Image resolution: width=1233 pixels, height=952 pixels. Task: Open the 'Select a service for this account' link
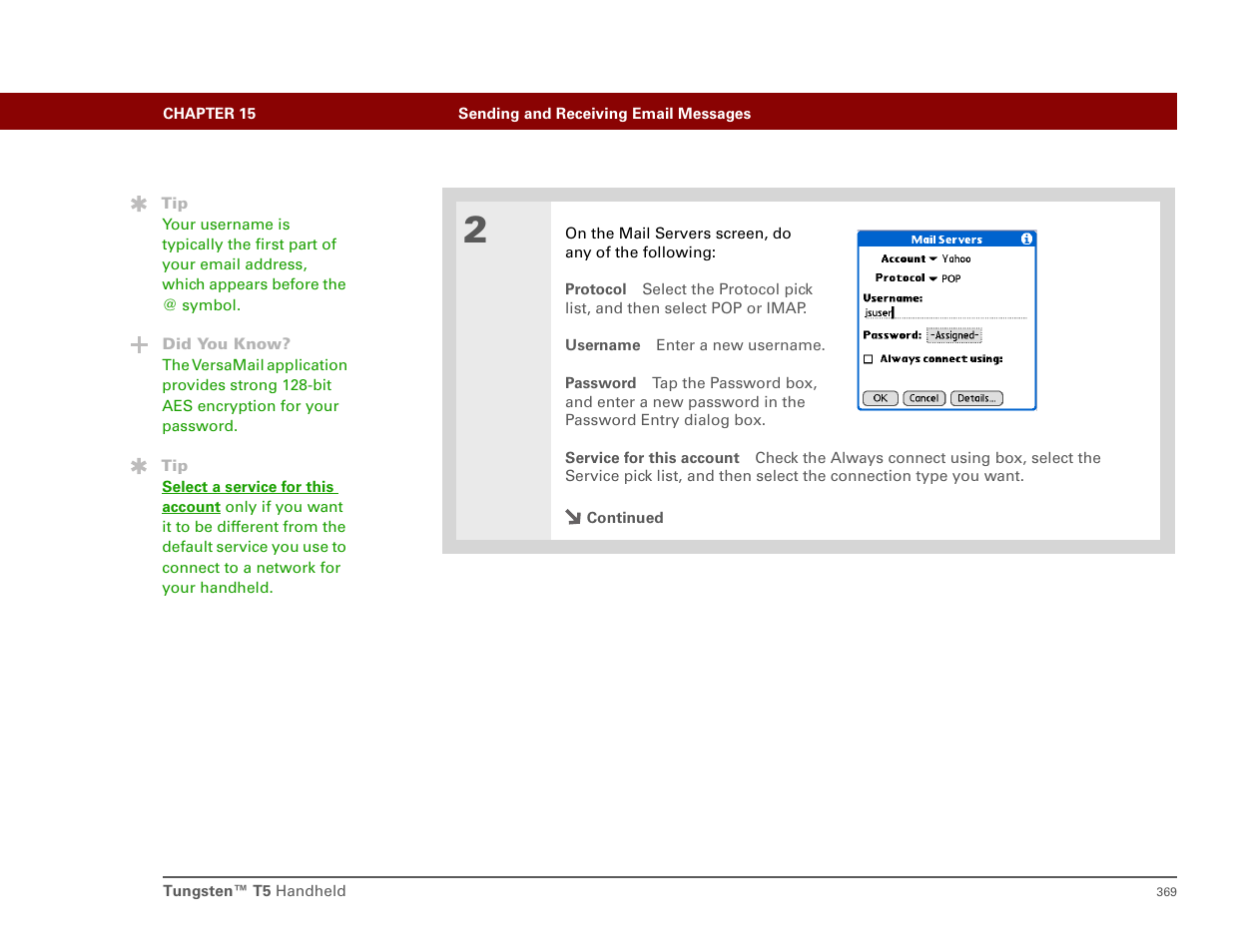(250, 497)
